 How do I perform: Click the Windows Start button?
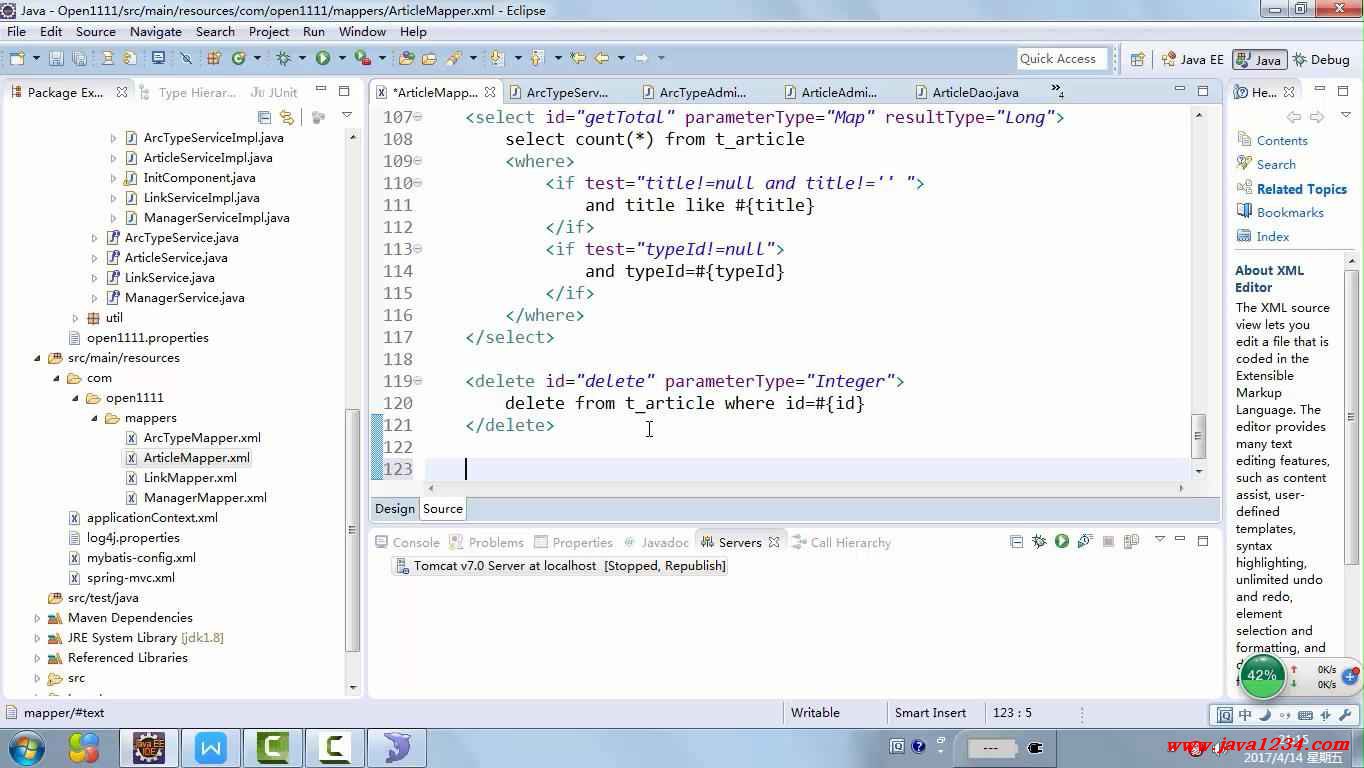26,747
